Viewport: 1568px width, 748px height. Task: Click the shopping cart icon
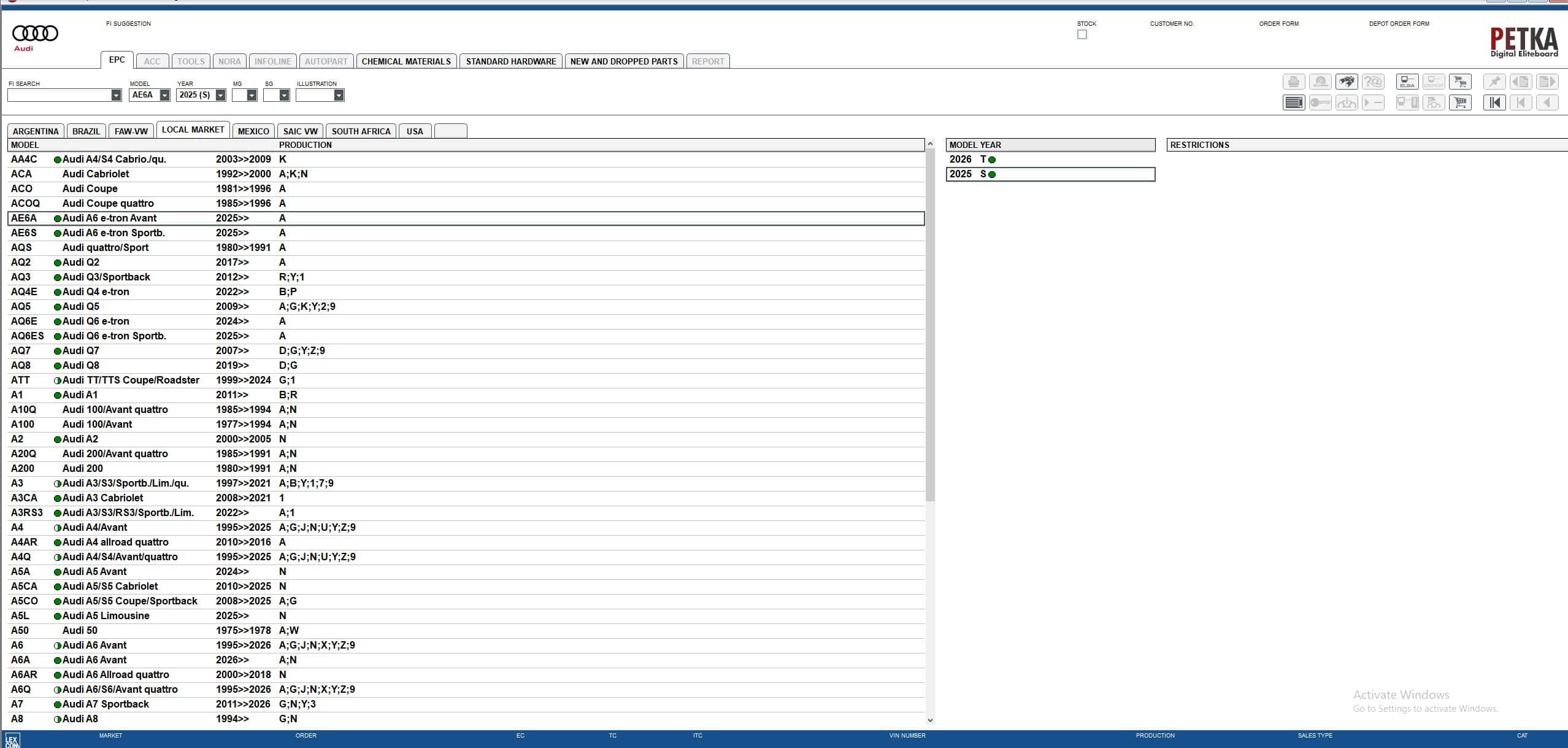click(x=1460, y=102)
